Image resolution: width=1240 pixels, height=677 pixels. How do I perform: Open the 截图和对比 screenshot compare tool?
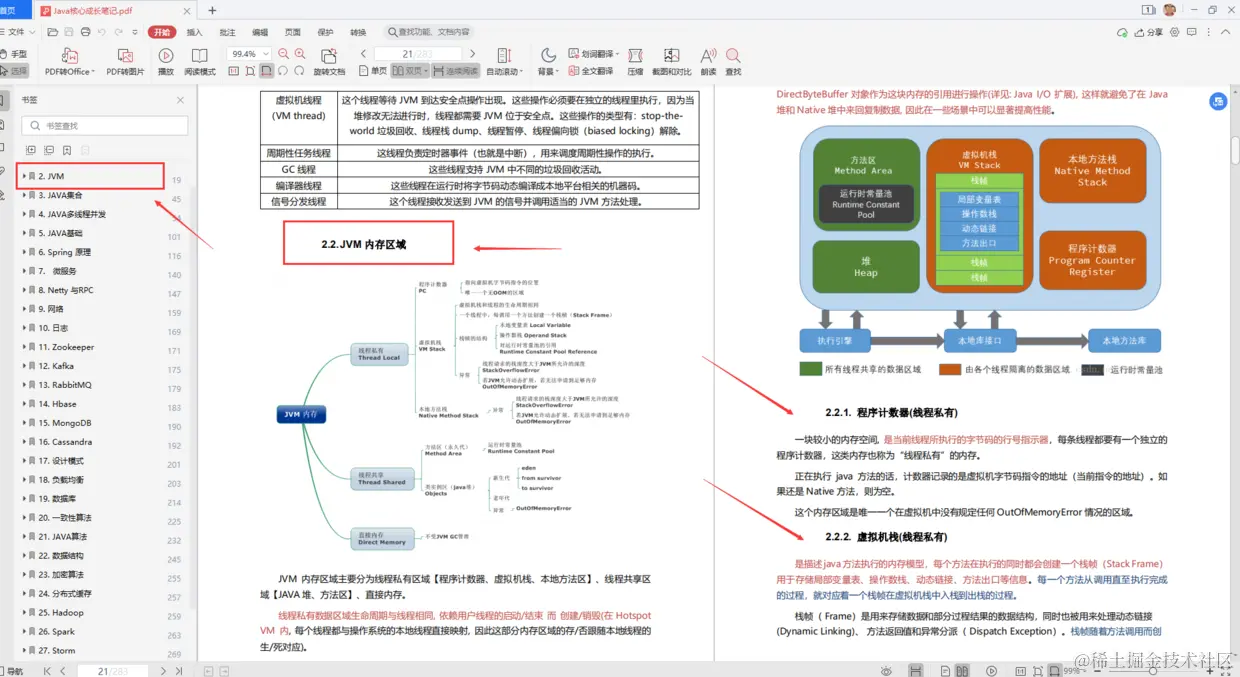[671, 62]
